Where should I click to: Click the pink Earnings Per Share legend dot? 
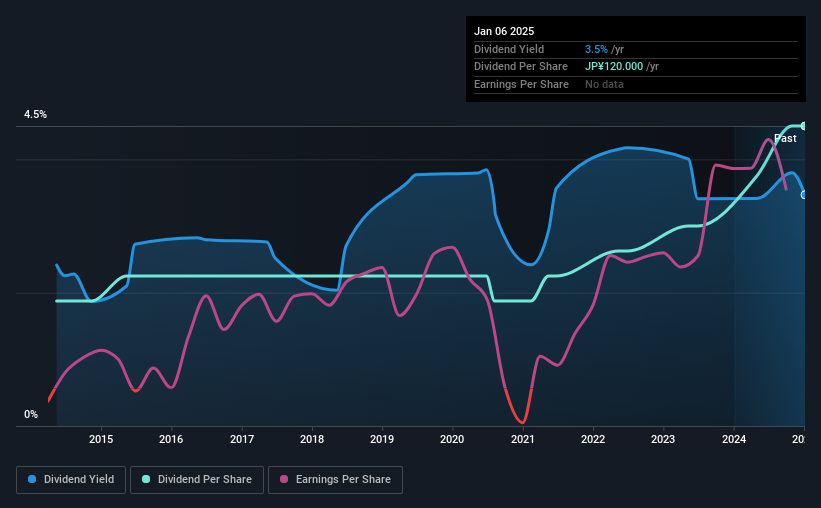tap(284, 479)
